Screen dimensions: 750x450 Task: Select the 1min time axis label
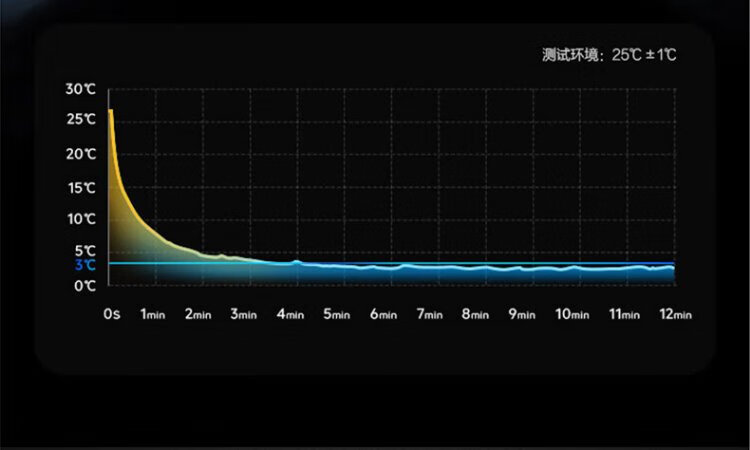(151, 314)
